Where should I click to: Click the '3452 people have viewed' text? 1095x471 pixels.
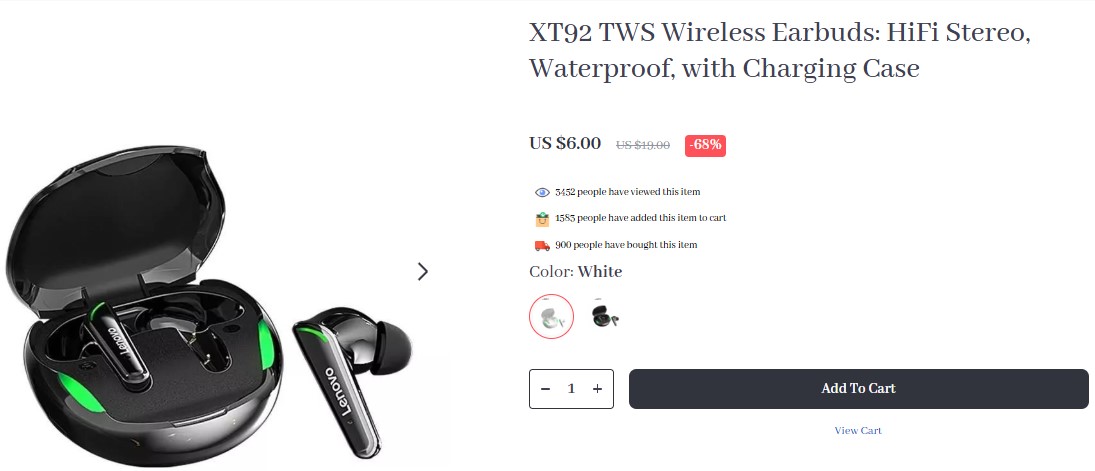click(x=628, y=191)
